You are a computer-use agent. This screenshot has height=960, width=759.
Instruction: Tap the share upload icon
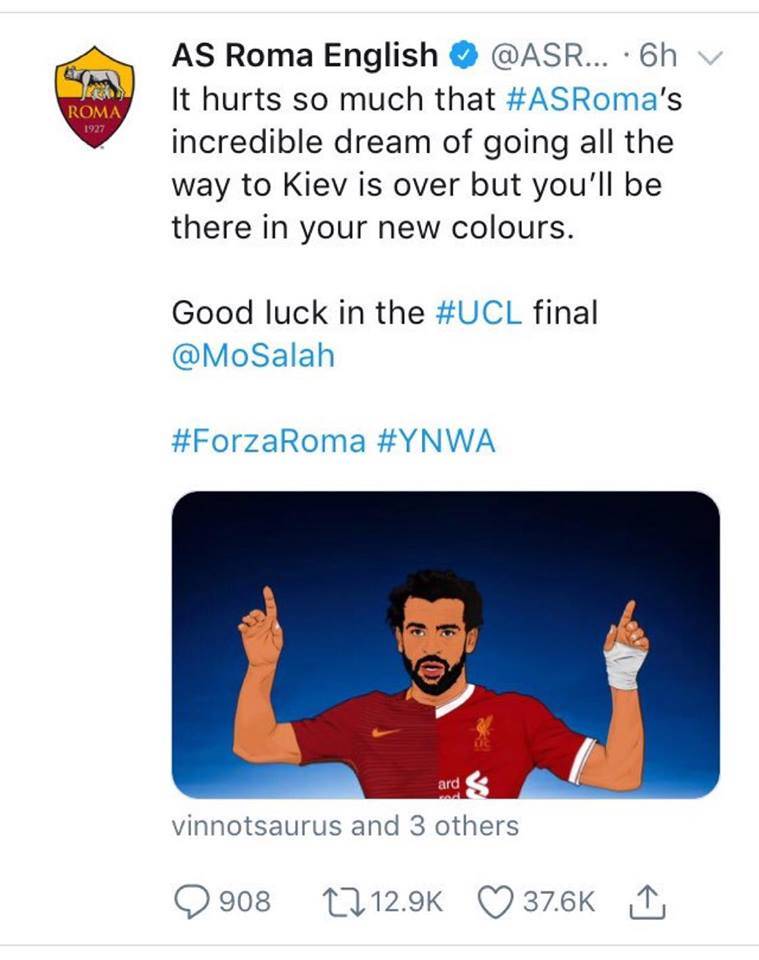point(645,902)
